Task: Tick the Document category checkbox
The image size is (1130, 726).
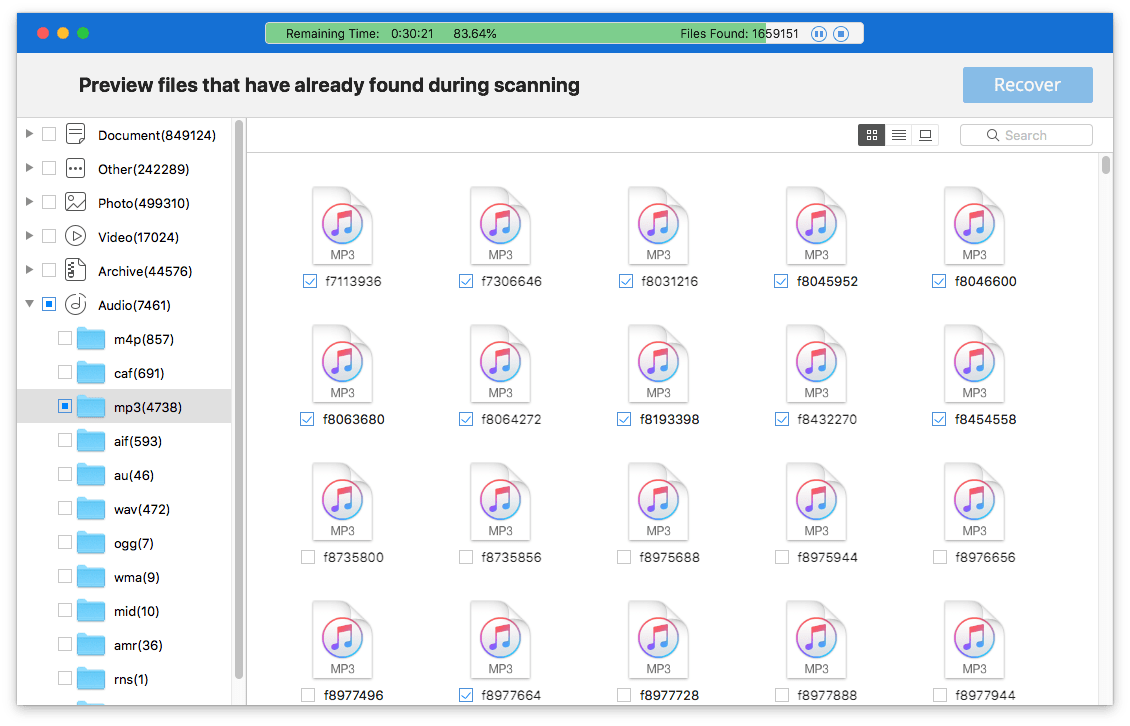Action: [x=49, y=134]
